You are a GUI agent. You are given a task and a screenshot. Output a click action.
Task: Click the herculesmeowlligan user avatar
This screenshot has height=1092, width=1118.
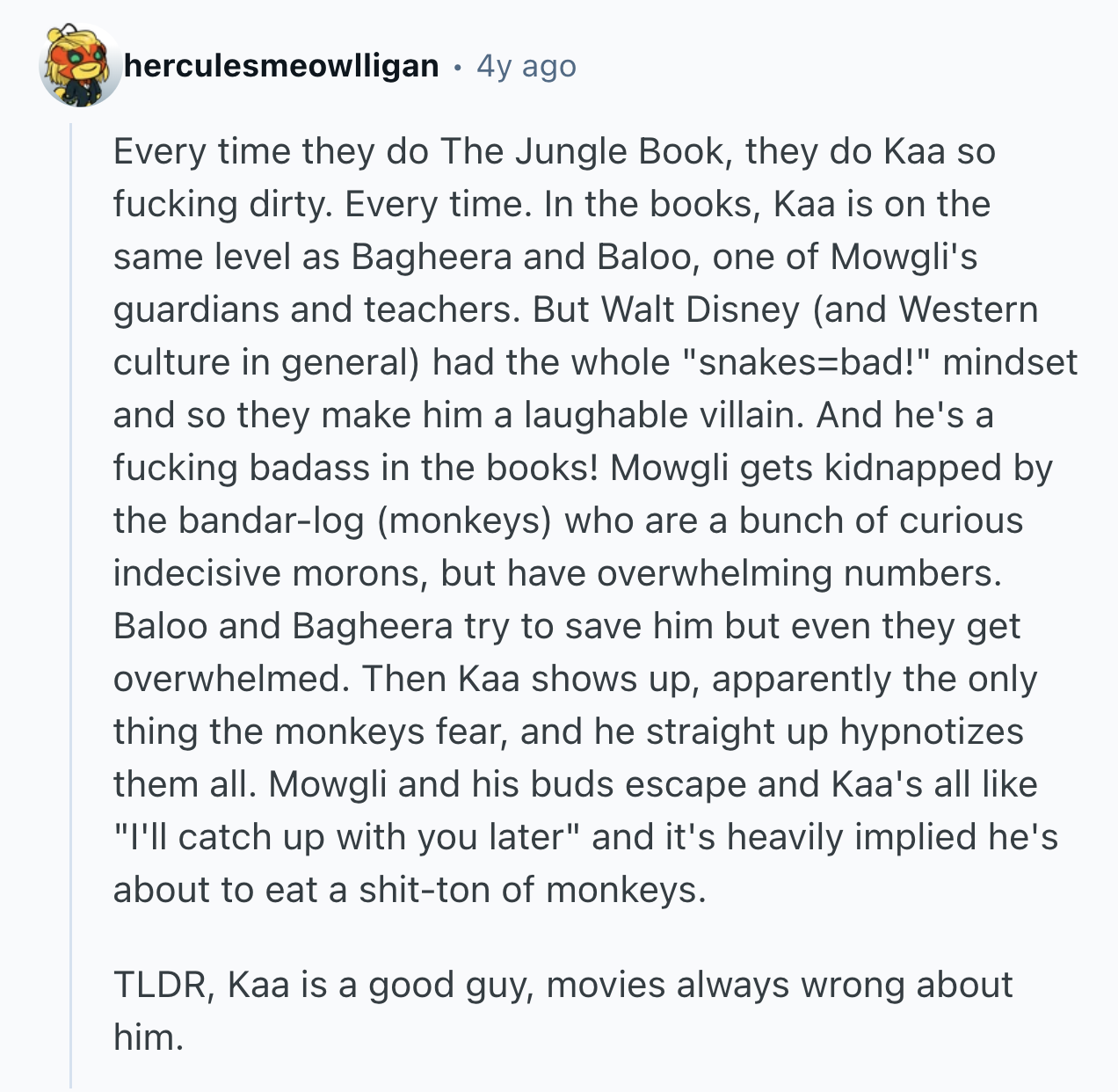click(80, 67)
